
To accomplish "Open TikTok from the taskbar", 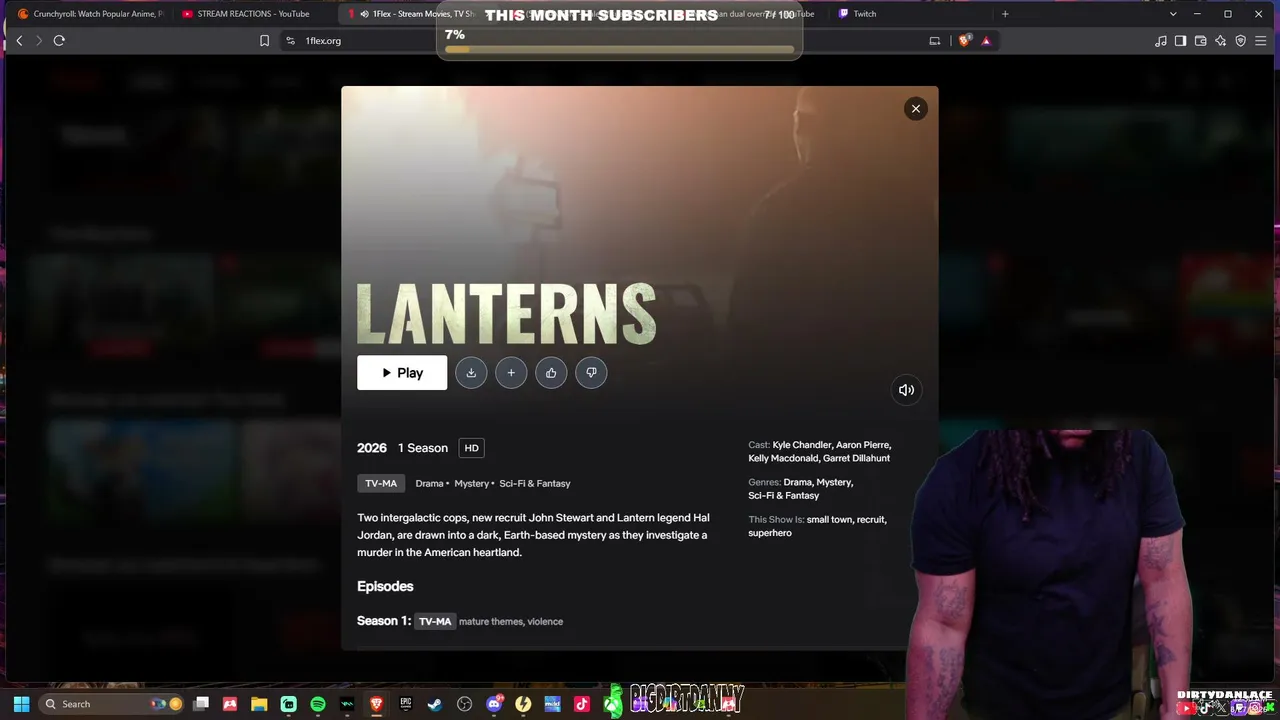I will pyautogui.click(x=582, y=704).
